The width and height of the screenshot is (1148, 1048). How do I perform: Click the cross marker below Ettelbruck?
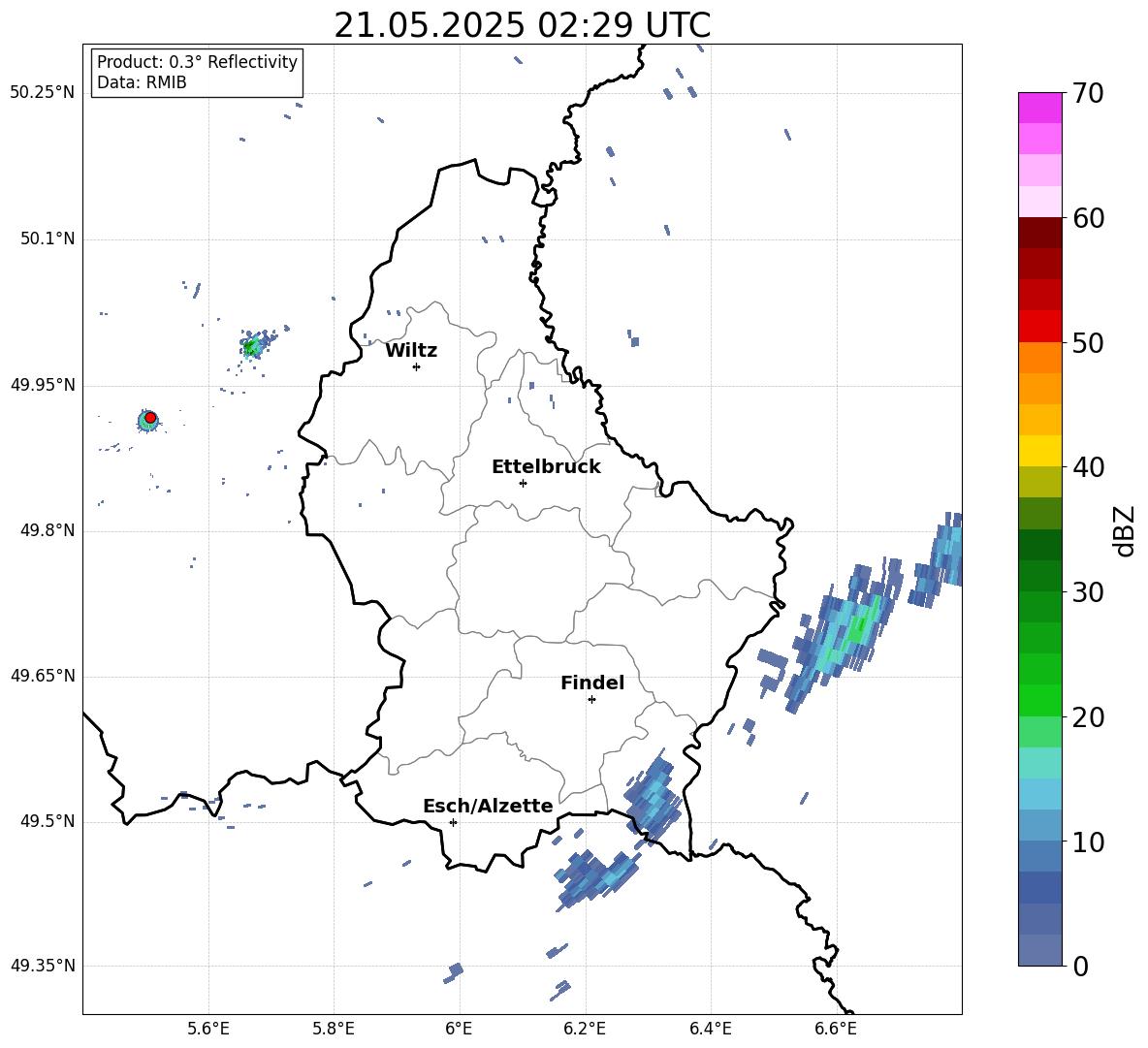(523, 483)
